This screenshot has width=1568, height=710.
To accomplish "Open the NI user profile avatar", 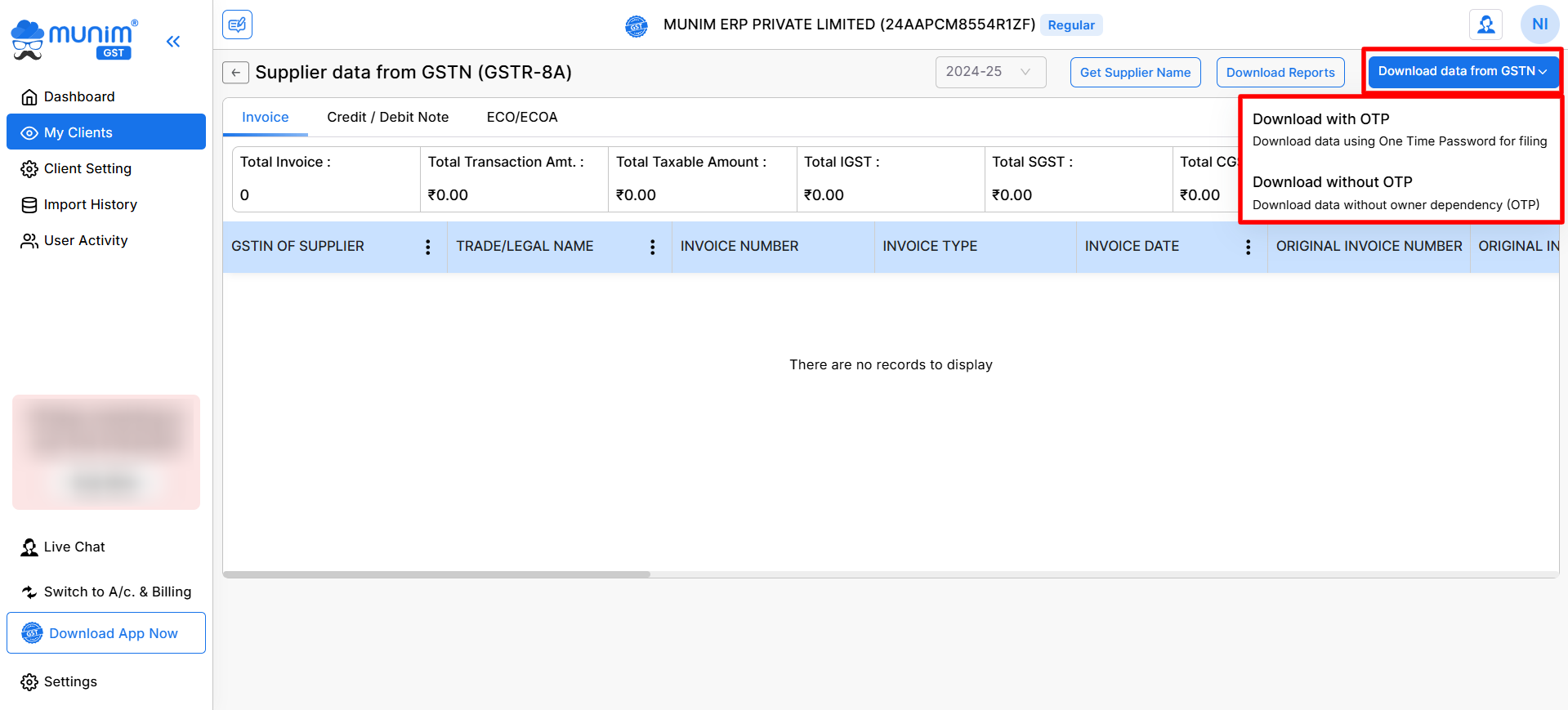I will point(1539,25).
